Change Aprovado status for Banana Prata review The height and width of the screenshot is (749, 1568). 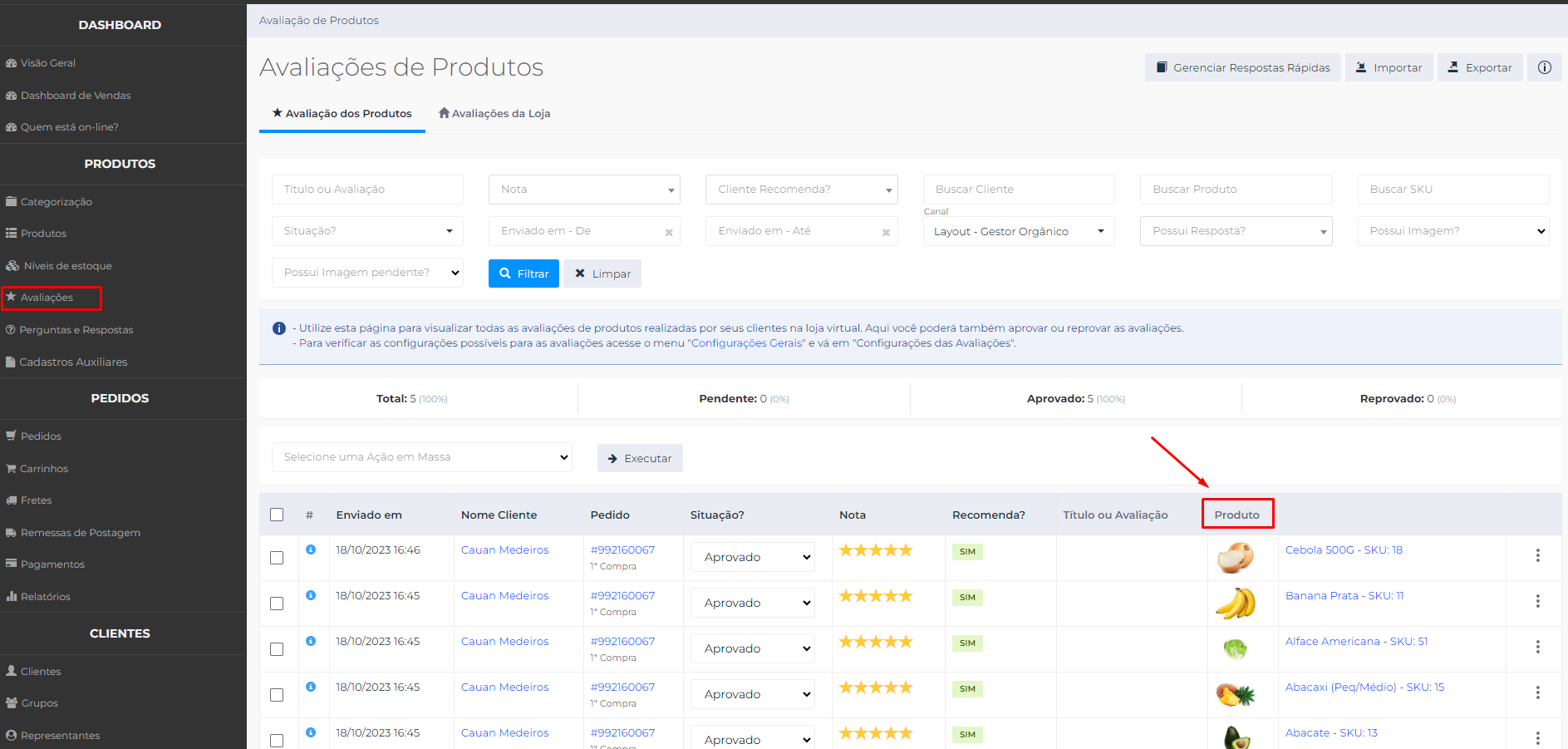[x=752, y=603]
